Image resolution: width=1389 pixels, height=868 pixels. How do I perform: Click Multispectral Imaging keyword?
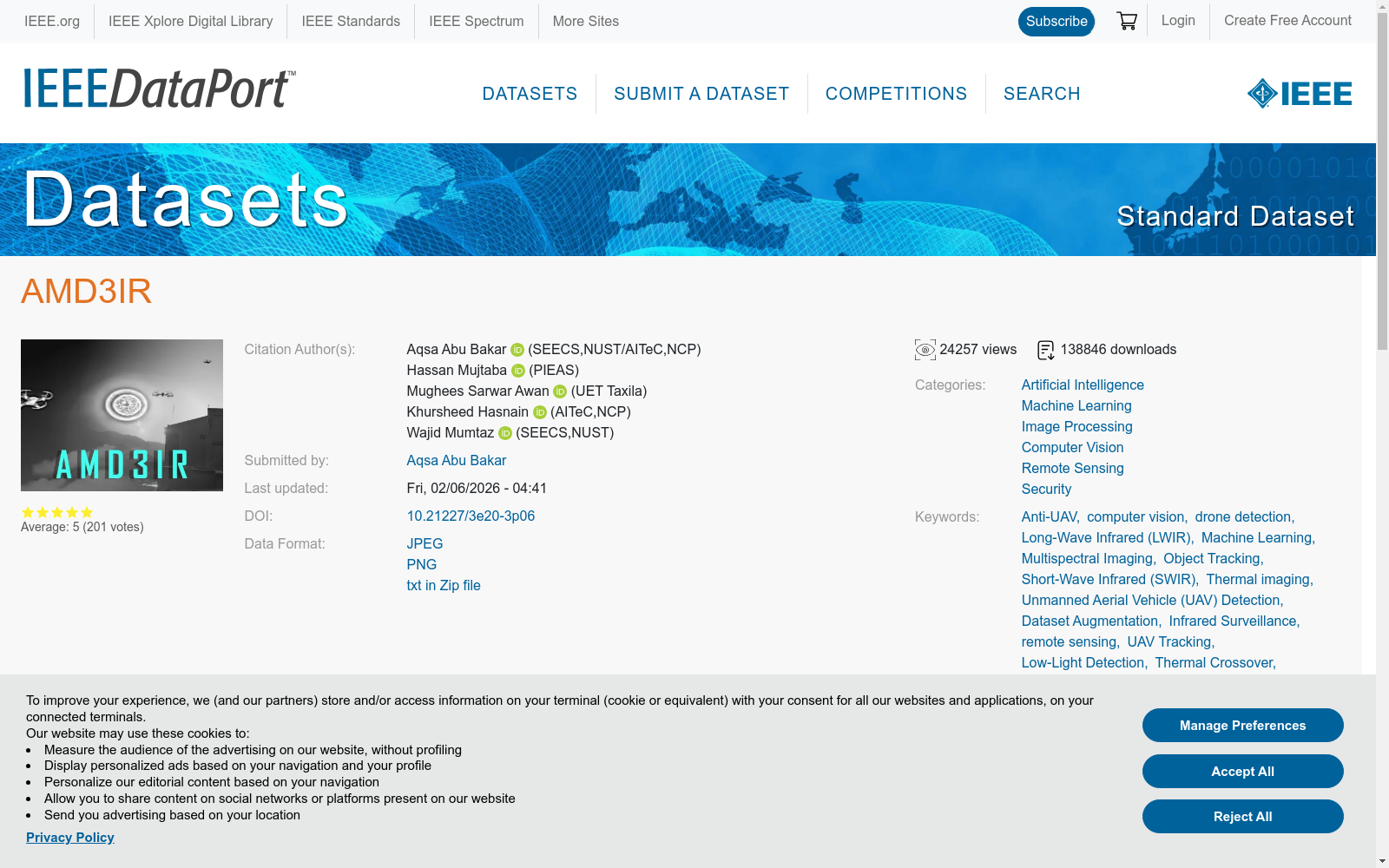click(x=1088, y=559)
